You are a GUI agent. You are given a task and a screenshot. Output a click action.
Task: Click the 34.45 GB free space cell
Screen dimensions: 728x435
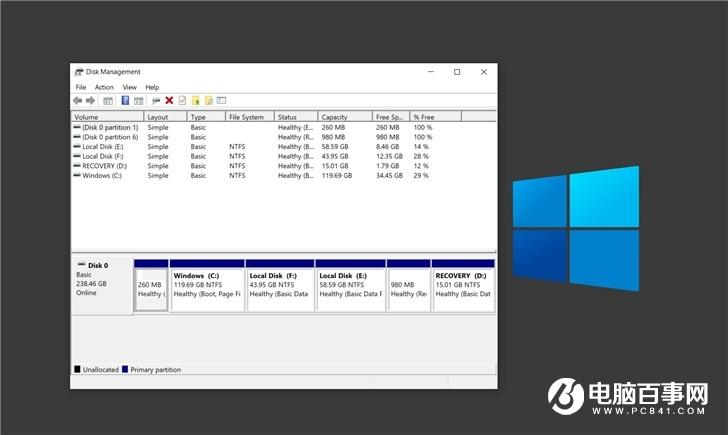pyautogui.click(x=390, y=175)
